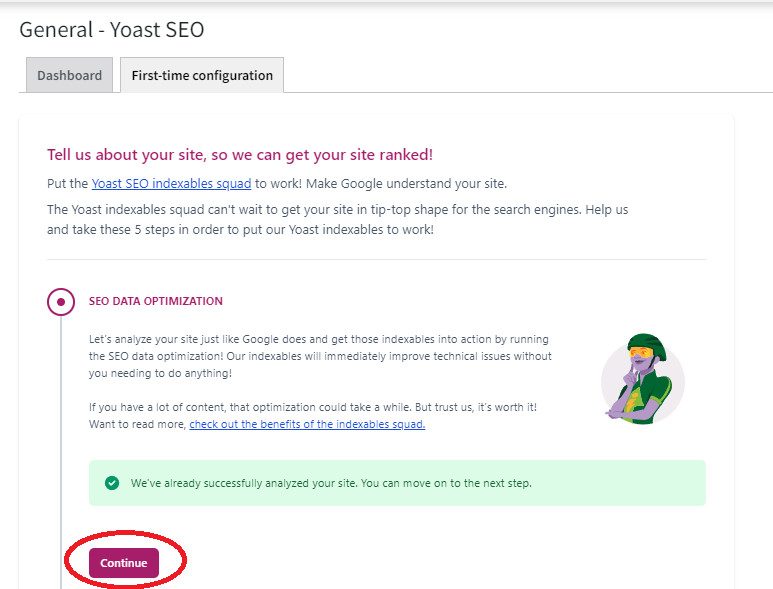The width and height of the screenshot is (773, 589).
Task: Switch to the Dashboard tab
Action: (69, 75)
